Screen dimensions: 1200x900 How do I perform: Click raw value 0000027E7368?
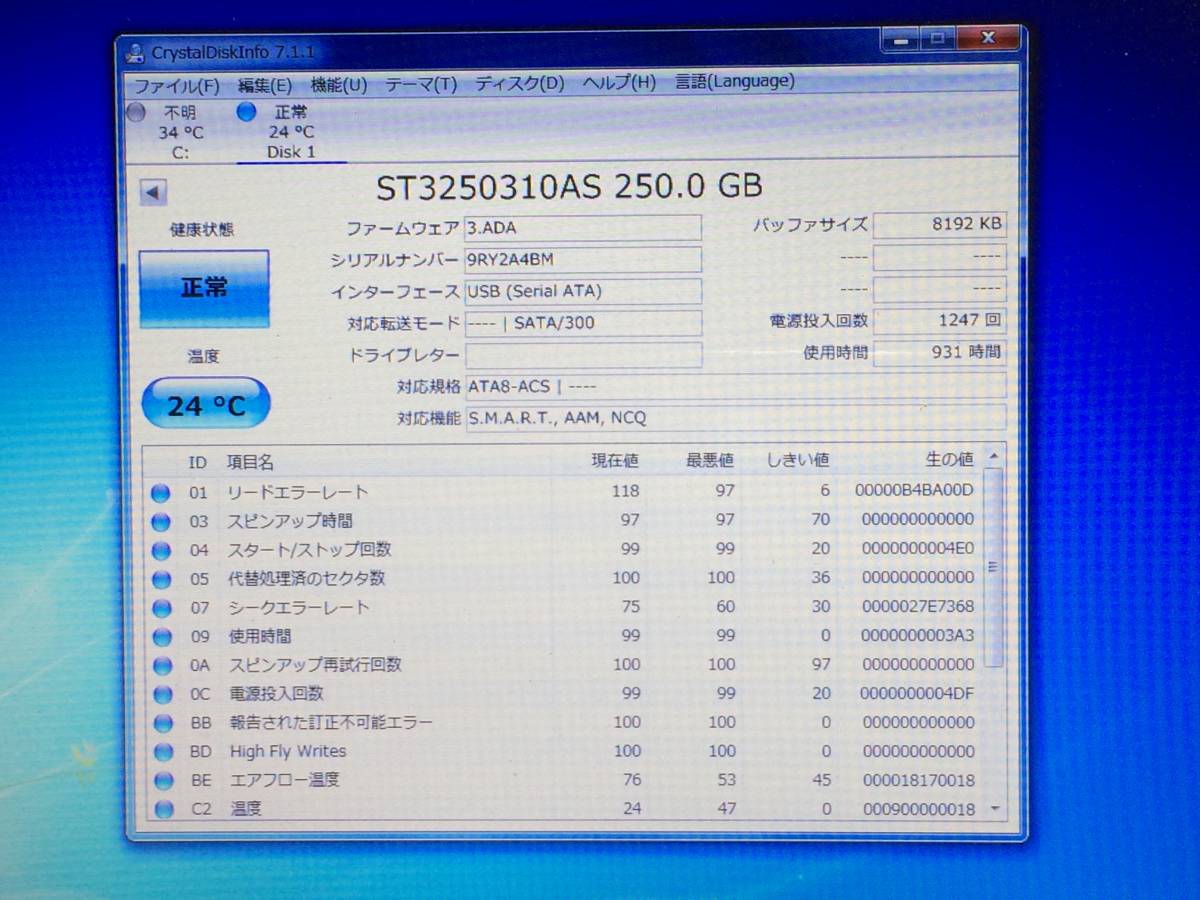click(918, 606)
